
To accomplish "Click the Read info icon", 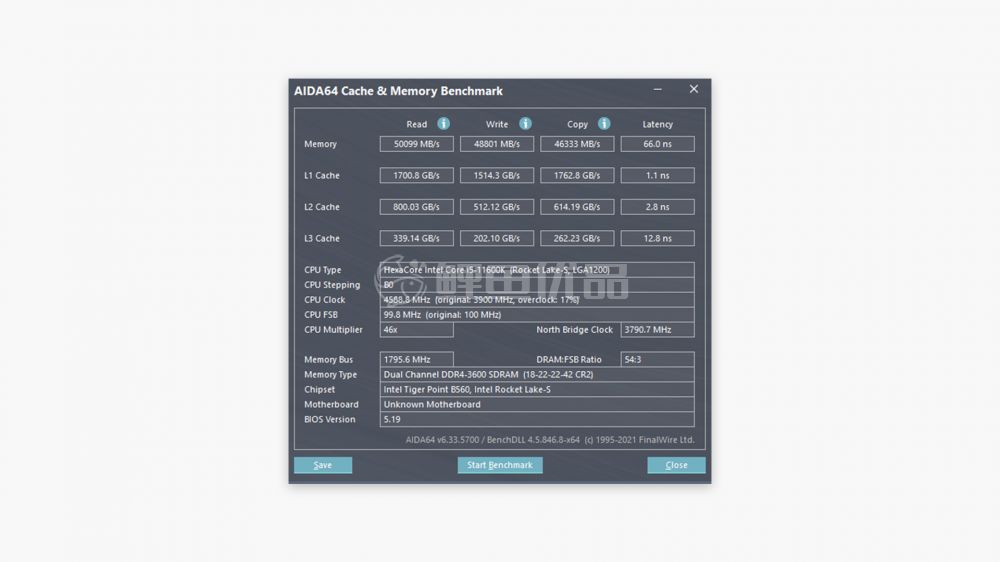I will pyautogui.click(x=443, y=123).
